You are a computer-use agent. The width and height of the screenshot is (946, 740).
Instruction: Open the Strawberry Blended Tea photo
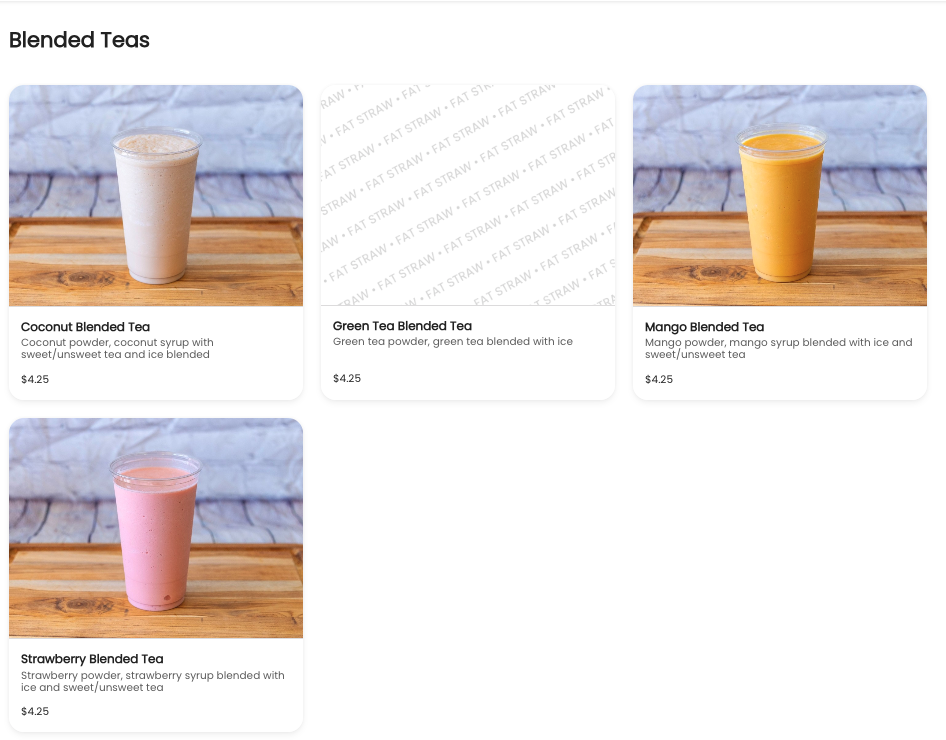(x=156, y=528)
